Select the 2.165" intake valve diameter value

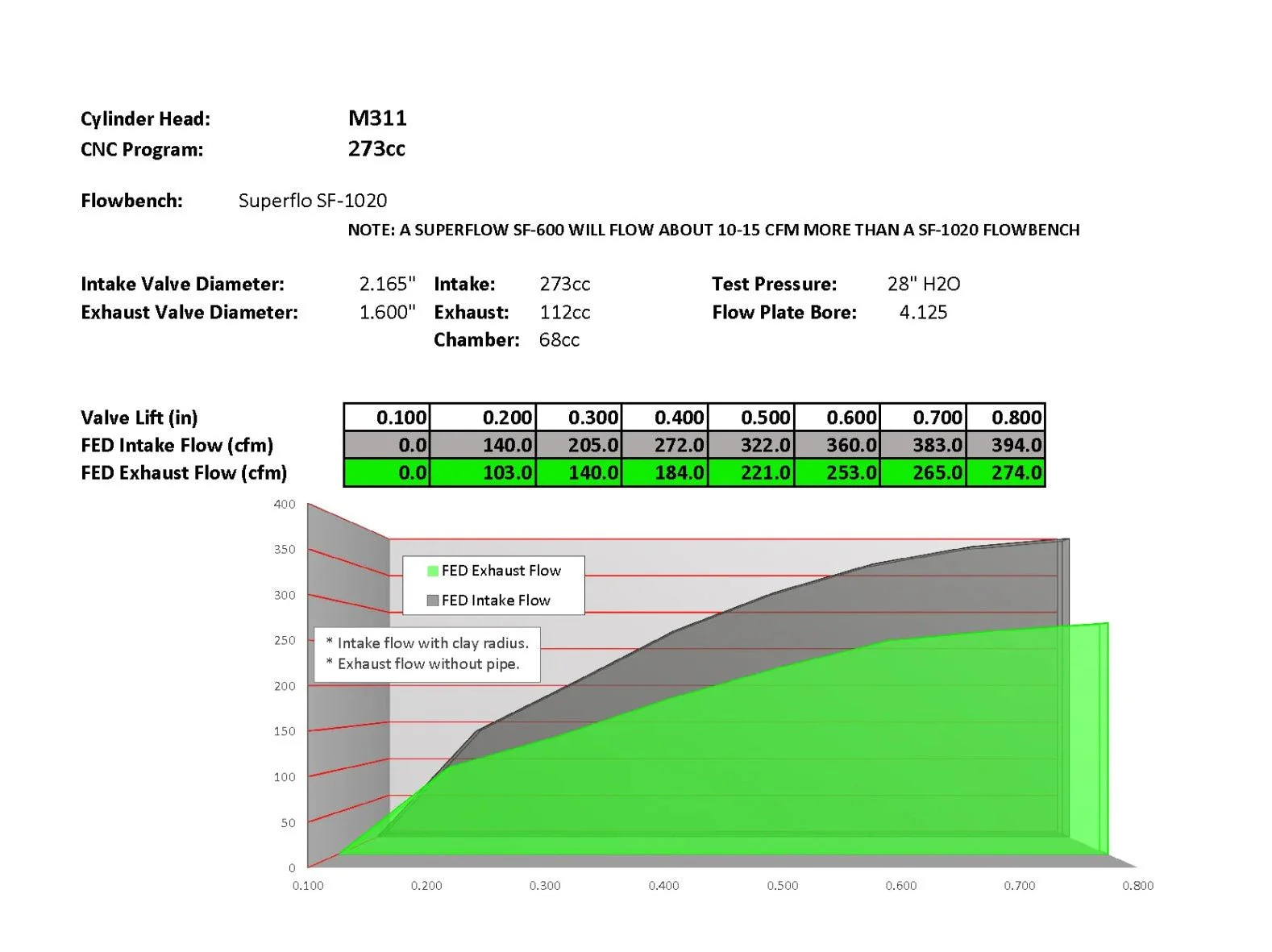pos(387,284)
